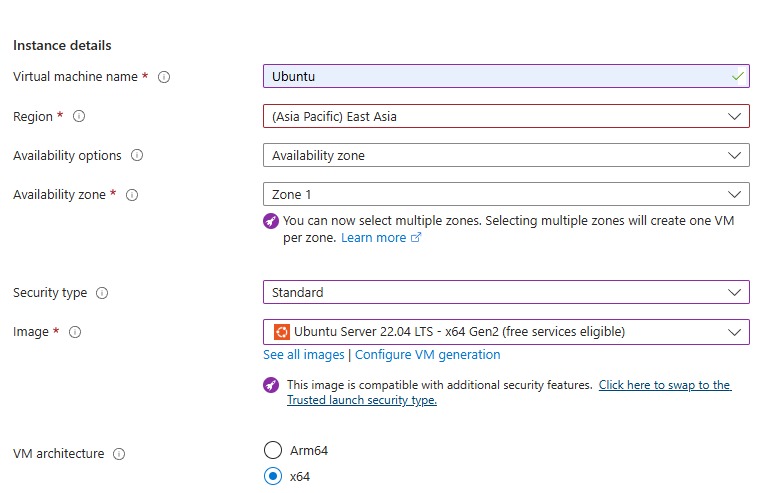
Task: Select Arm64 architecture radio button
Action: (273, 450)
